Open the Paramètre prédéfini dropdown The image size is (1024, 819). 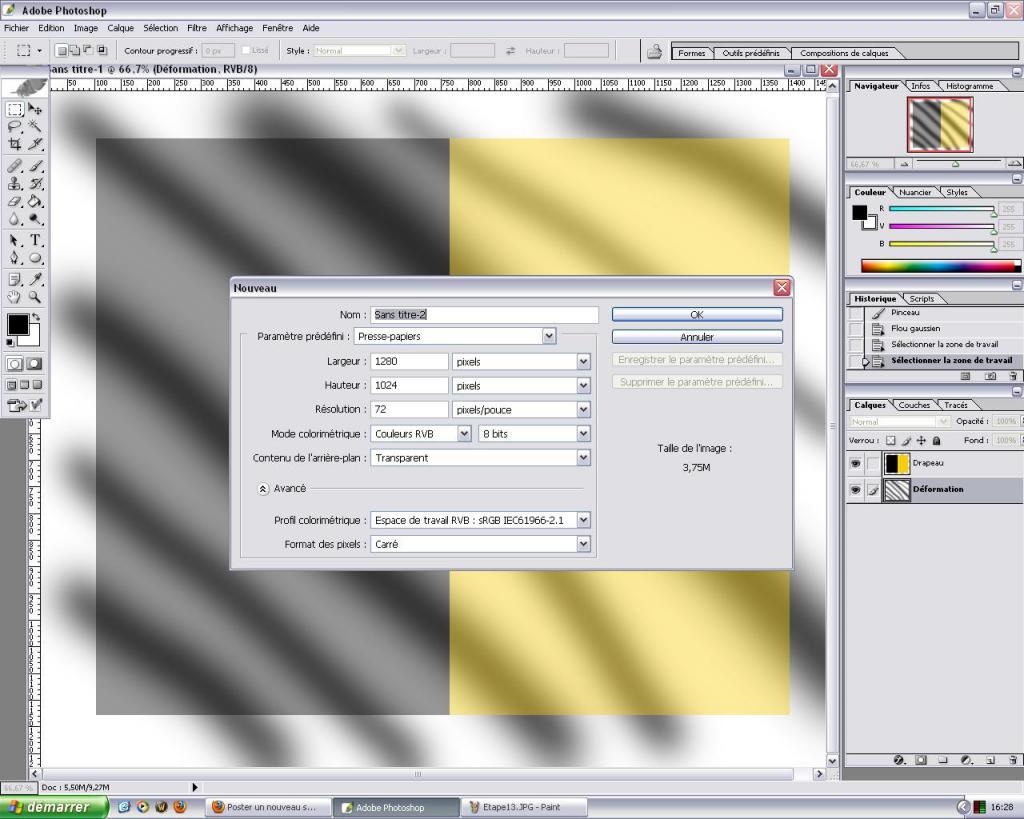549,336
